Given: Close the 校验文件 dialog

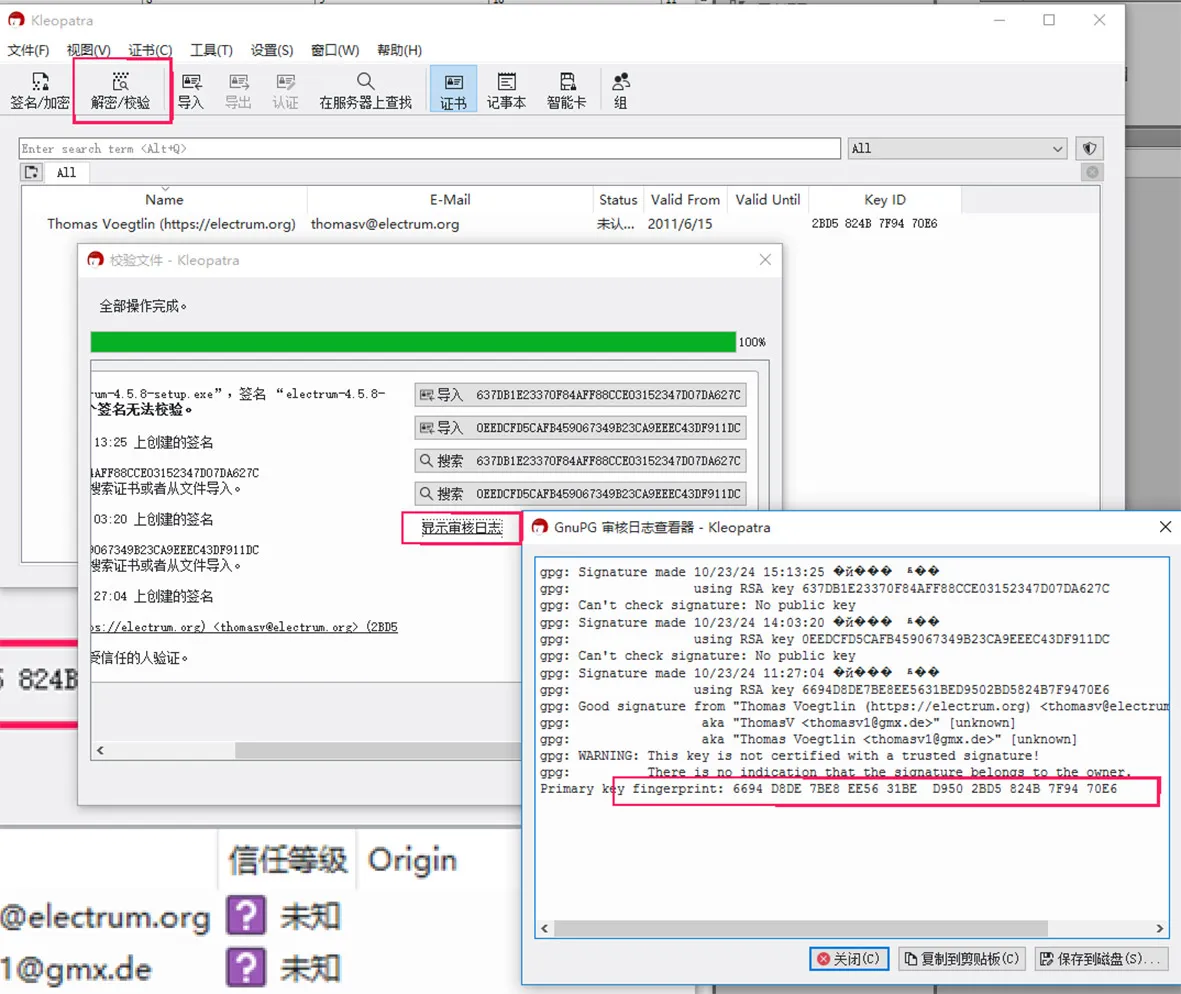Looking at the screenshot, I should (765, 260).
